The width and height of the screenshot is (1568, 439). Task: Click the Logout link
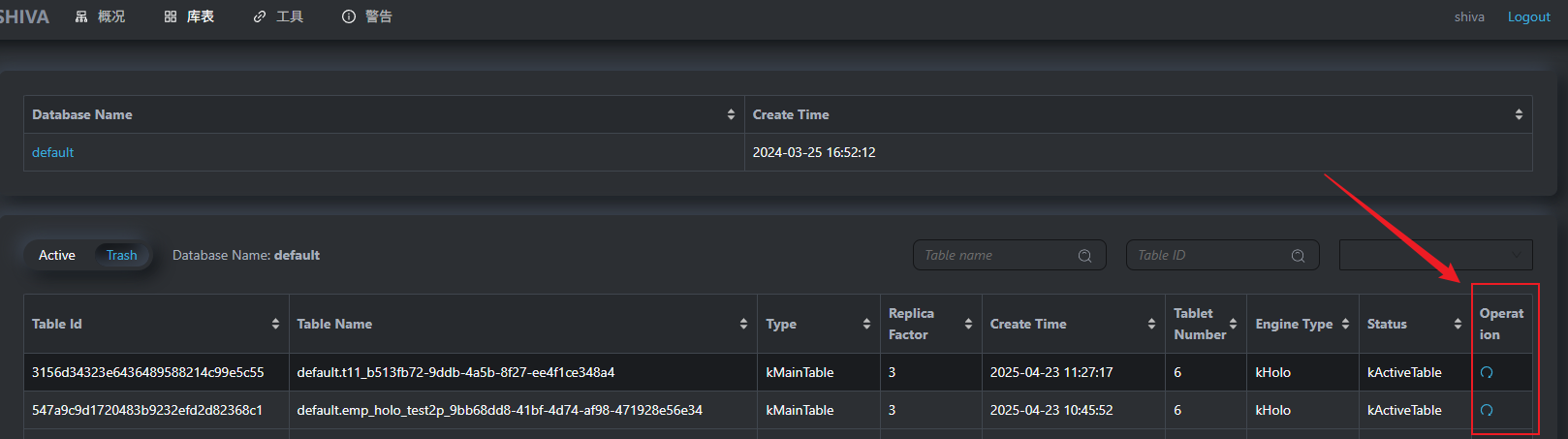point(1528,16)
